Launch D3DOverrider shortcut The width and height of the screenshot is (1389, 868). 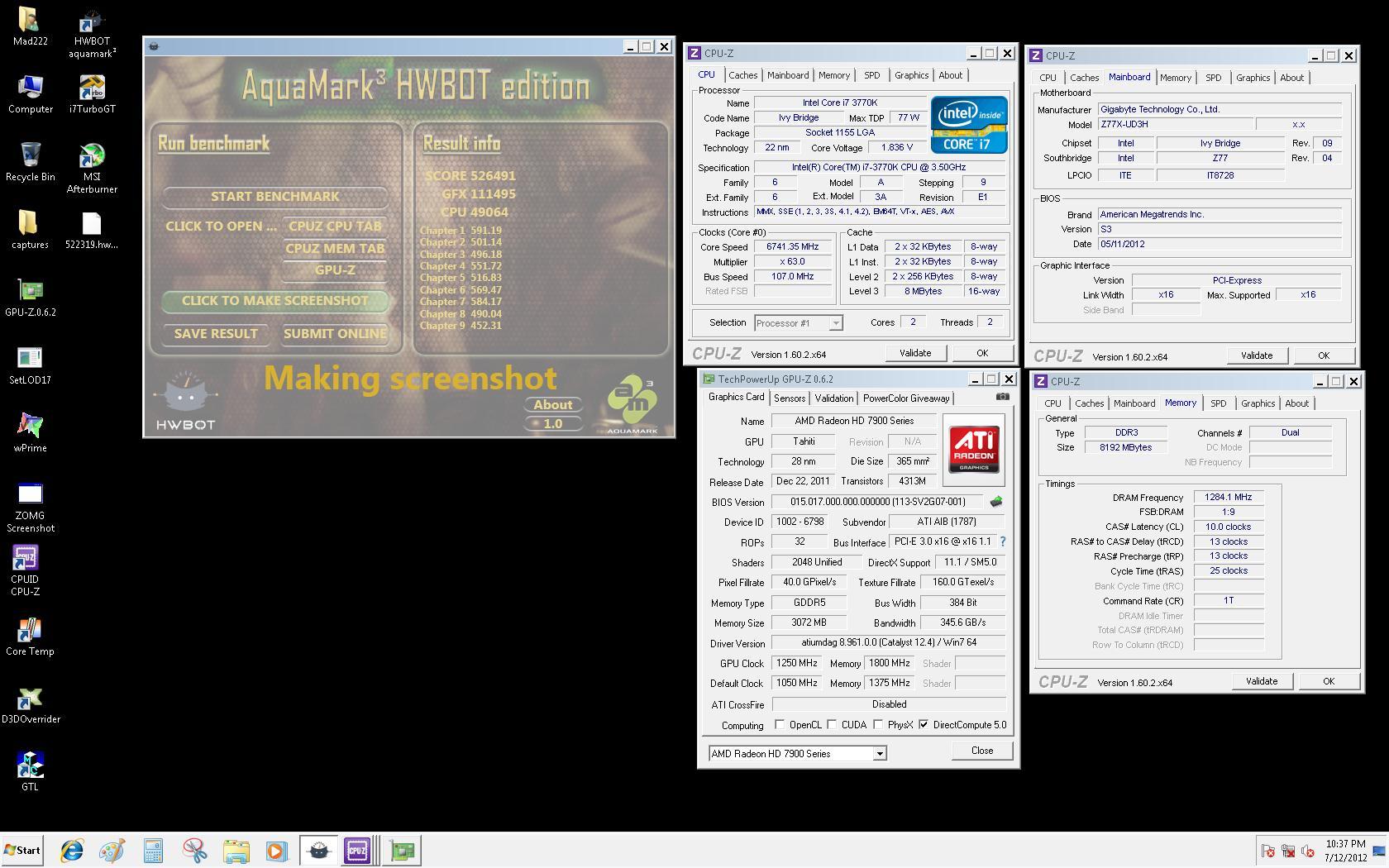[x=30, y=704]
